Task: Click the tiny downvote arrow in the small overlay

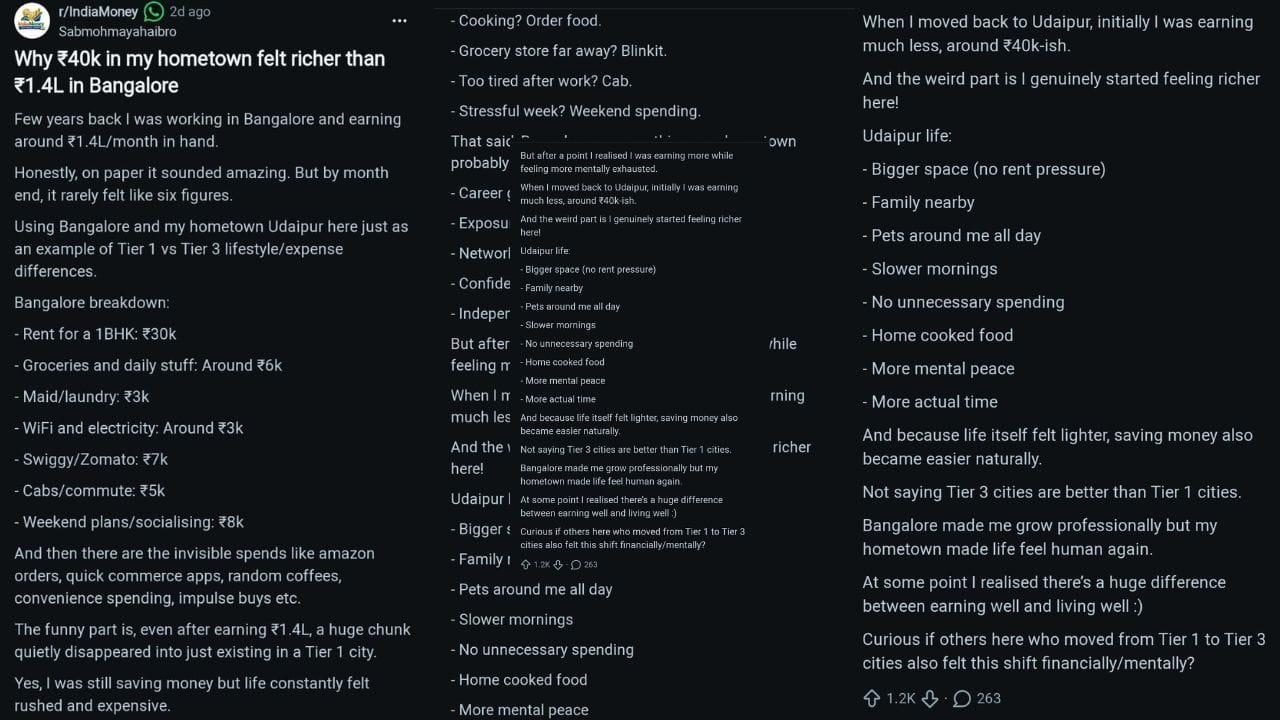Action: pyautogui.click(x=558, y=565)
